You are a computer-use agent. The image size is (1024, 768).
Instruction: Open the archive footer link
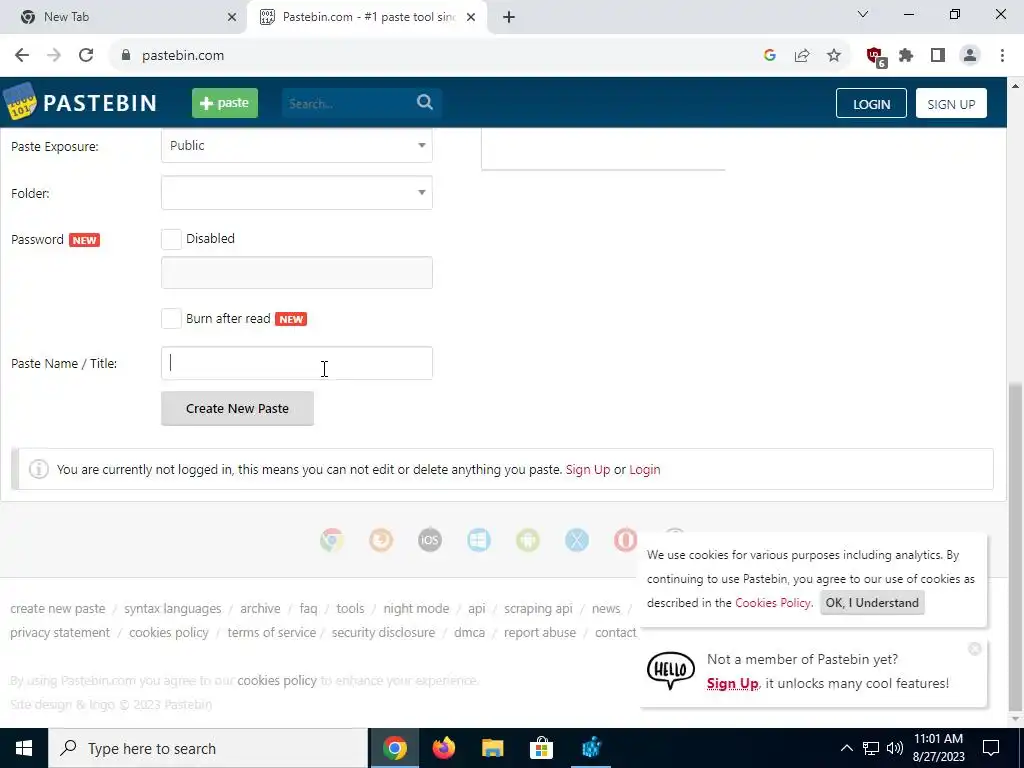(x=260, y=609)
